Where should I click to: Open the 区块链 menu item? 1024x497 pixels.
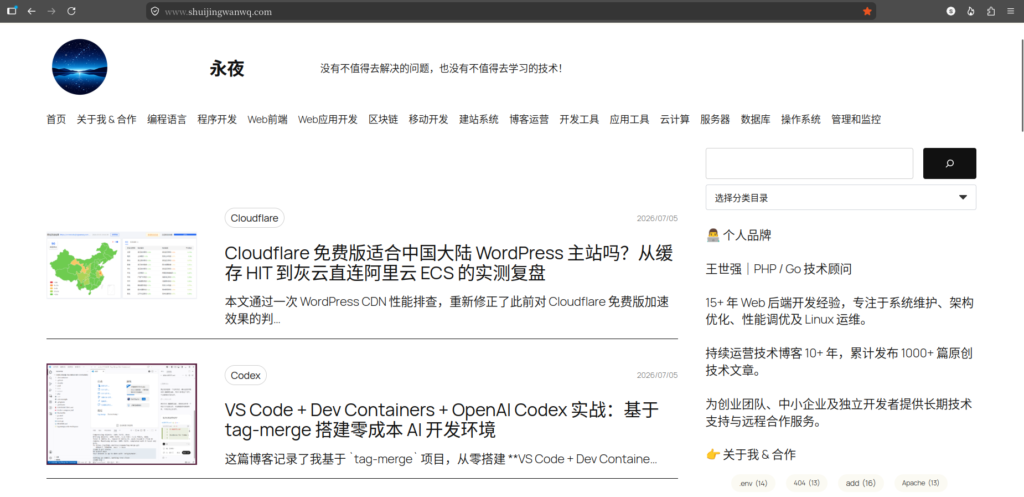point(383,120)
